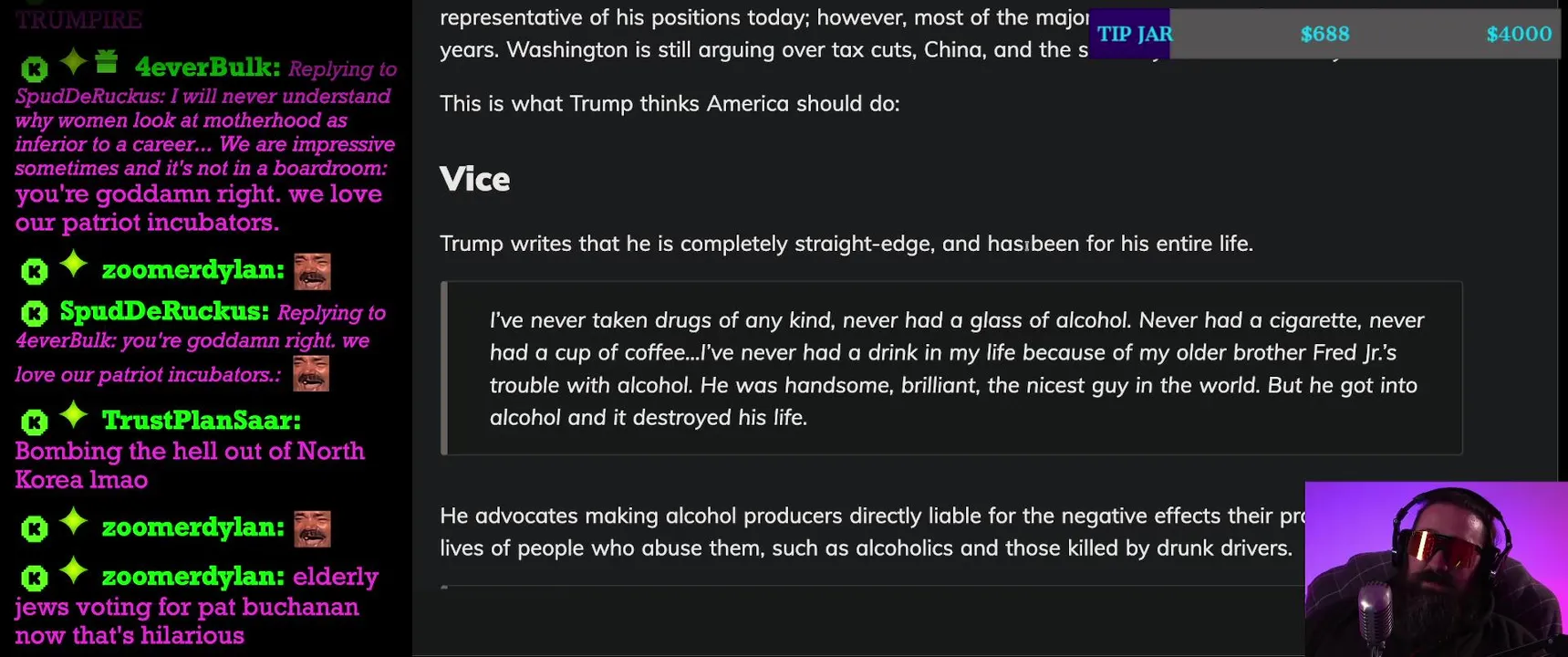This screenshot has height=657, width=1568.
Task: Click the TIP JAR label
Action: pos(1133,35)
